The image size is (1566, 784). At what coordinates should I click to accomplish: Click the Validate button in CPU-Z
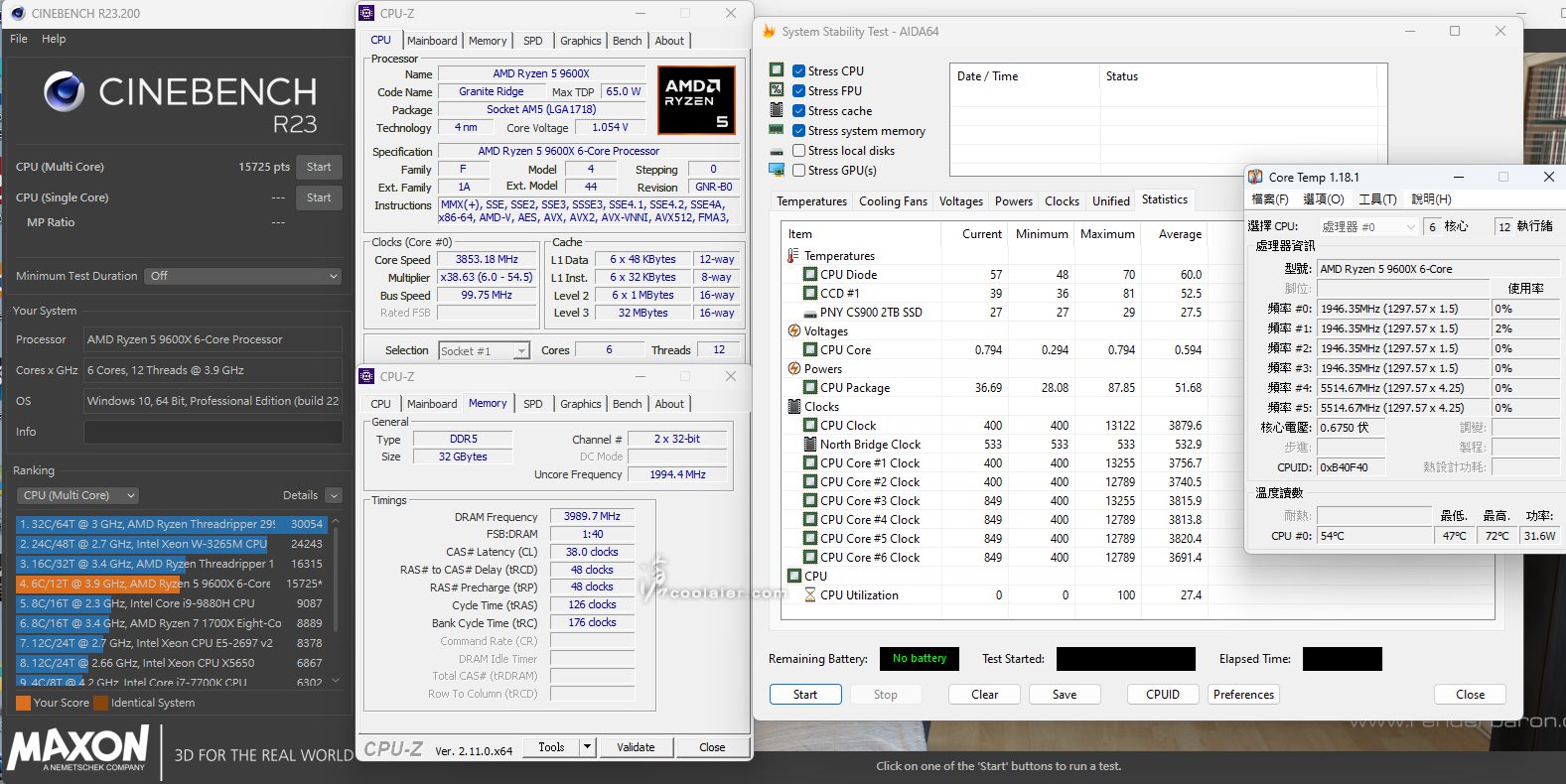pos(636,747)
